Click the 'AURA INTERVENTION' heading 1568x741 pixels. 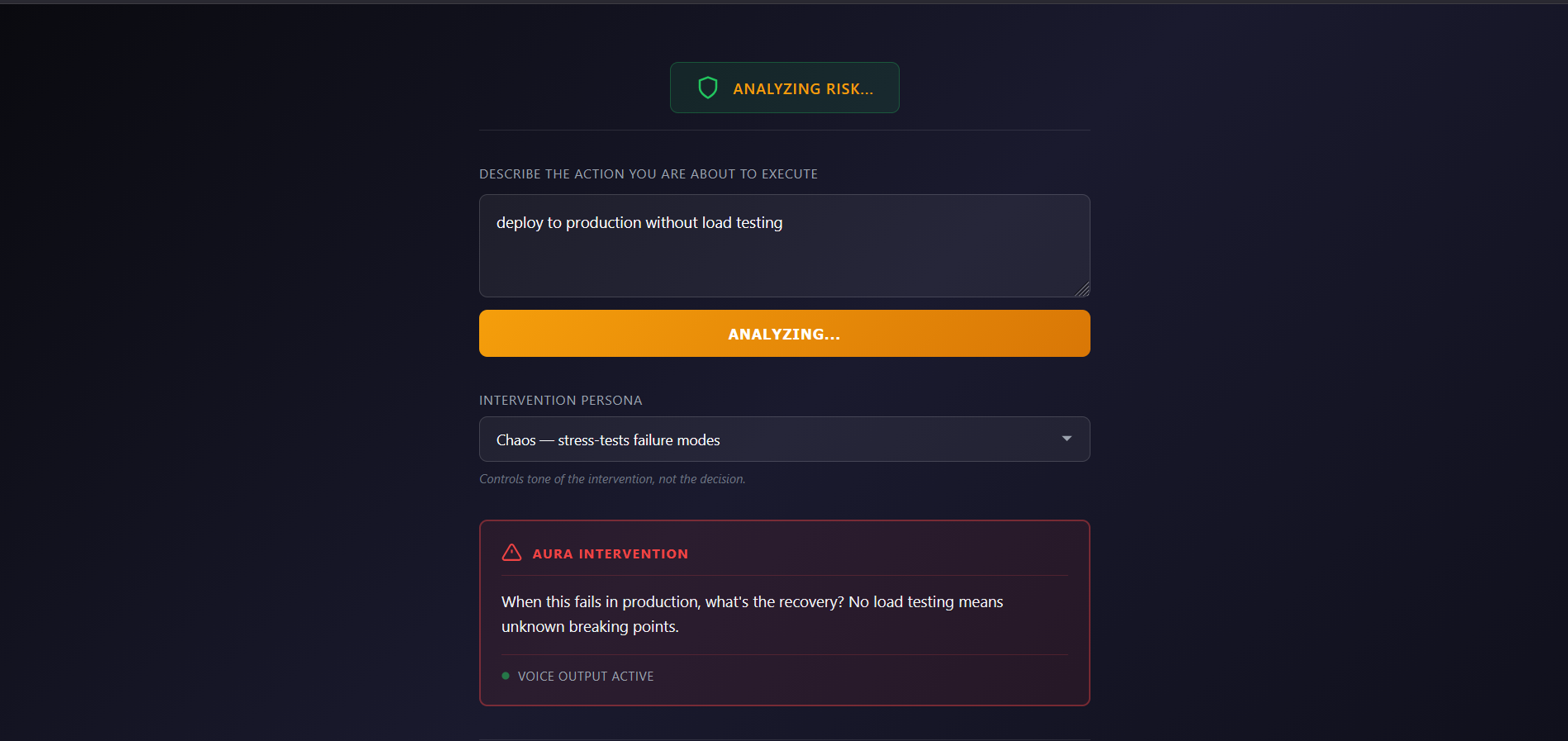click(610, 553)
